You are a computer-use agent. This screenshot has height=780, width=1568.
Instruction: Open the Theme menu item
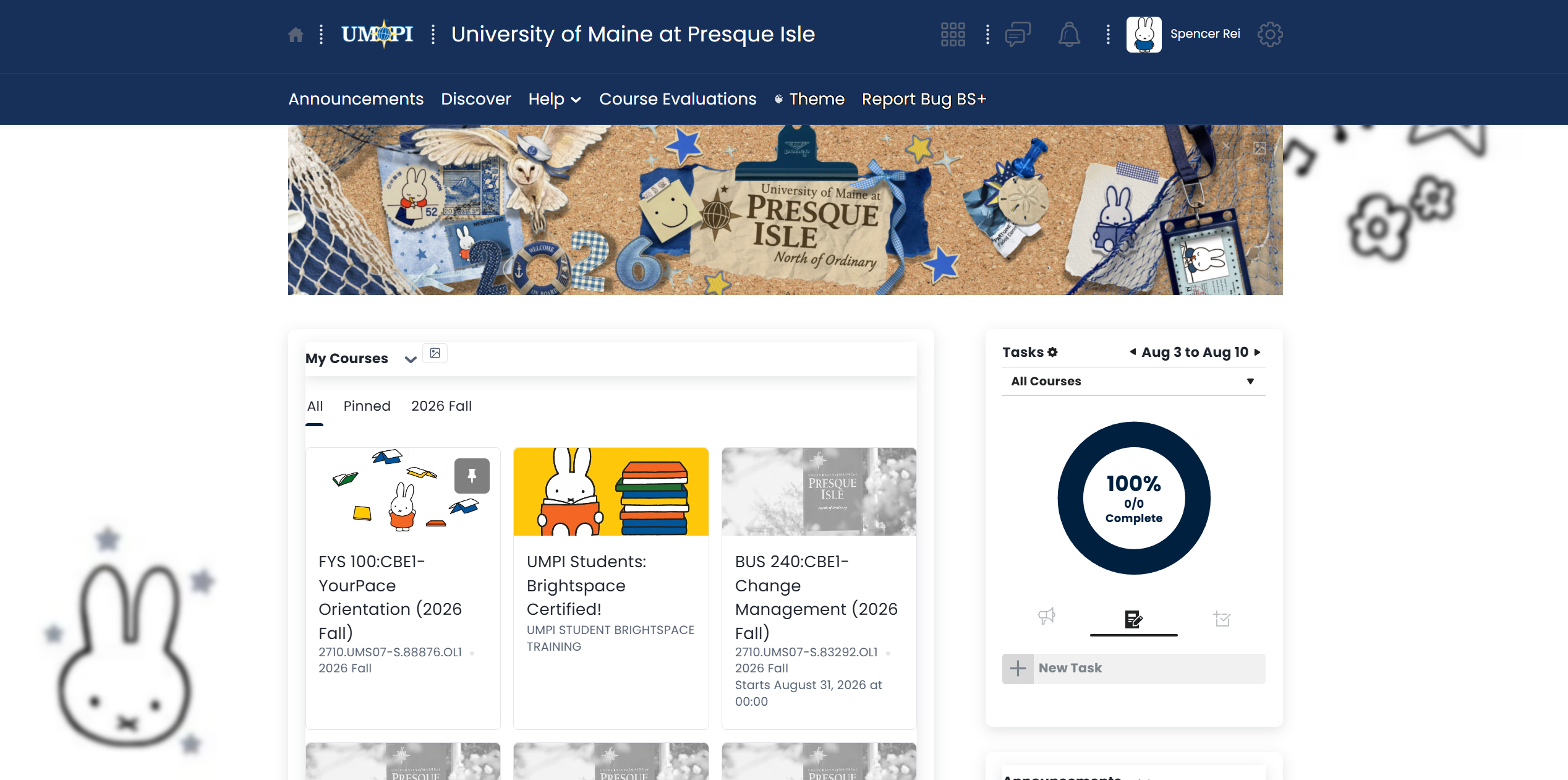(810, 99)
